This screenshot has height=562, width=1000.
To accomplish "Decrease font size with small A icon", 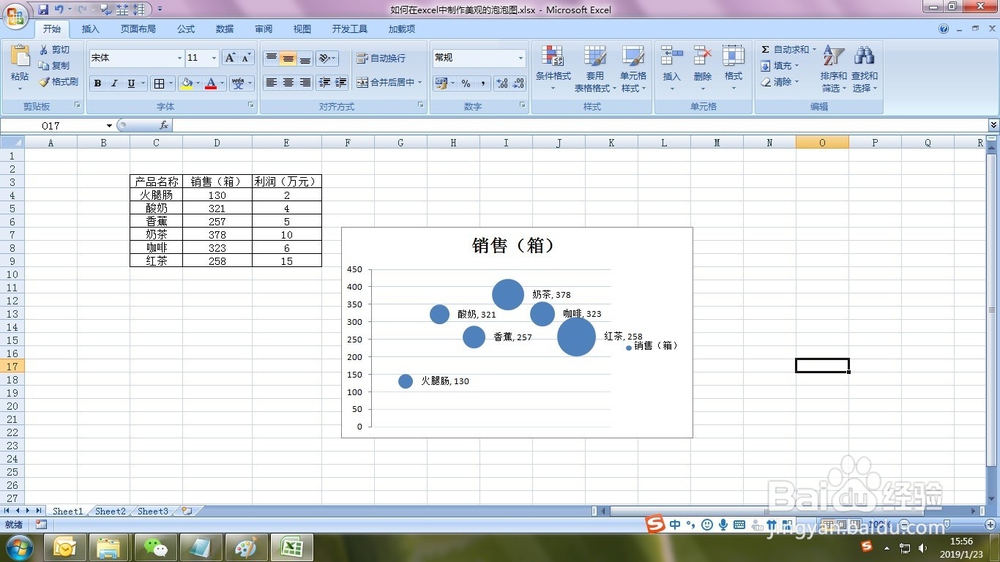I will tap(246, 58).
